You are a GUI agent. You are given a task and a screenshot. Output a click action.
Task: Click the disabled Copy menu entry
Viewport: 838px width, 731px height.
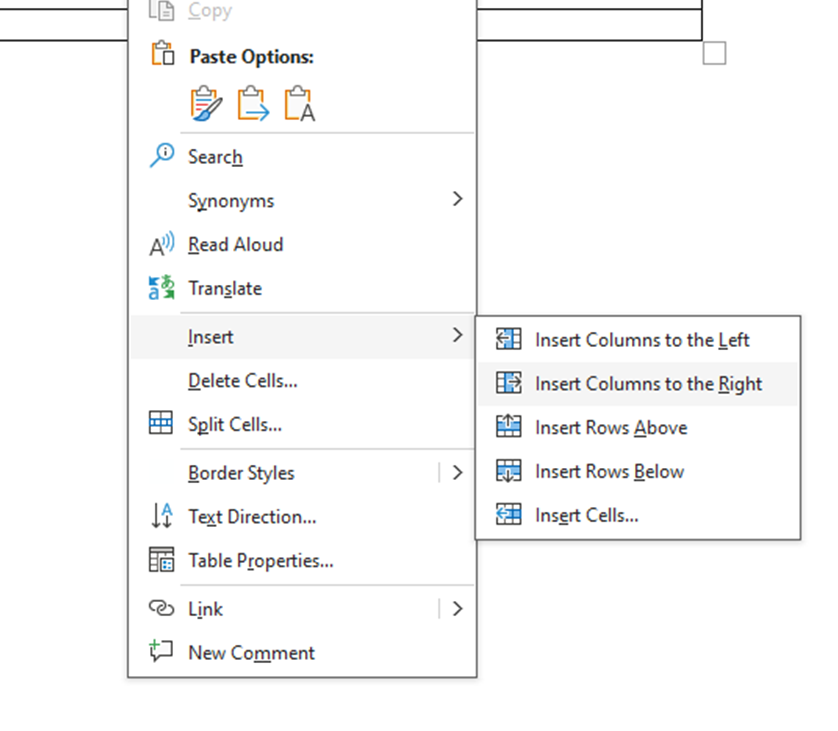coord(302,11)
